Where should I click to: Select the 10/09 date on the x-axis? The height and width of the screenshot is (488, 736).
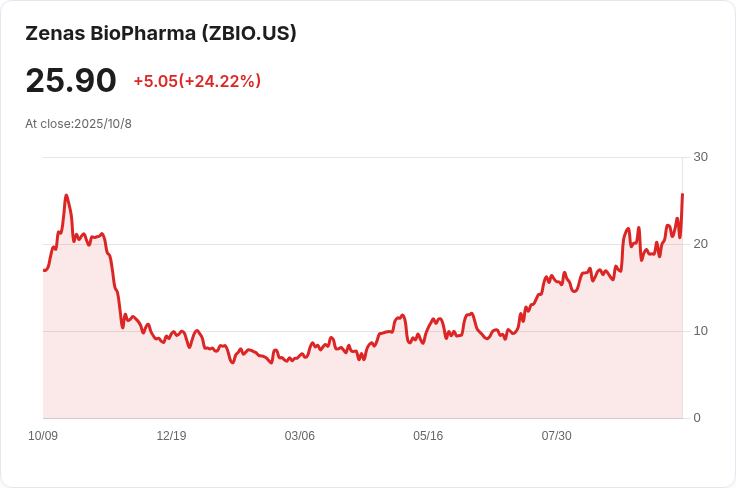point(43,436)
